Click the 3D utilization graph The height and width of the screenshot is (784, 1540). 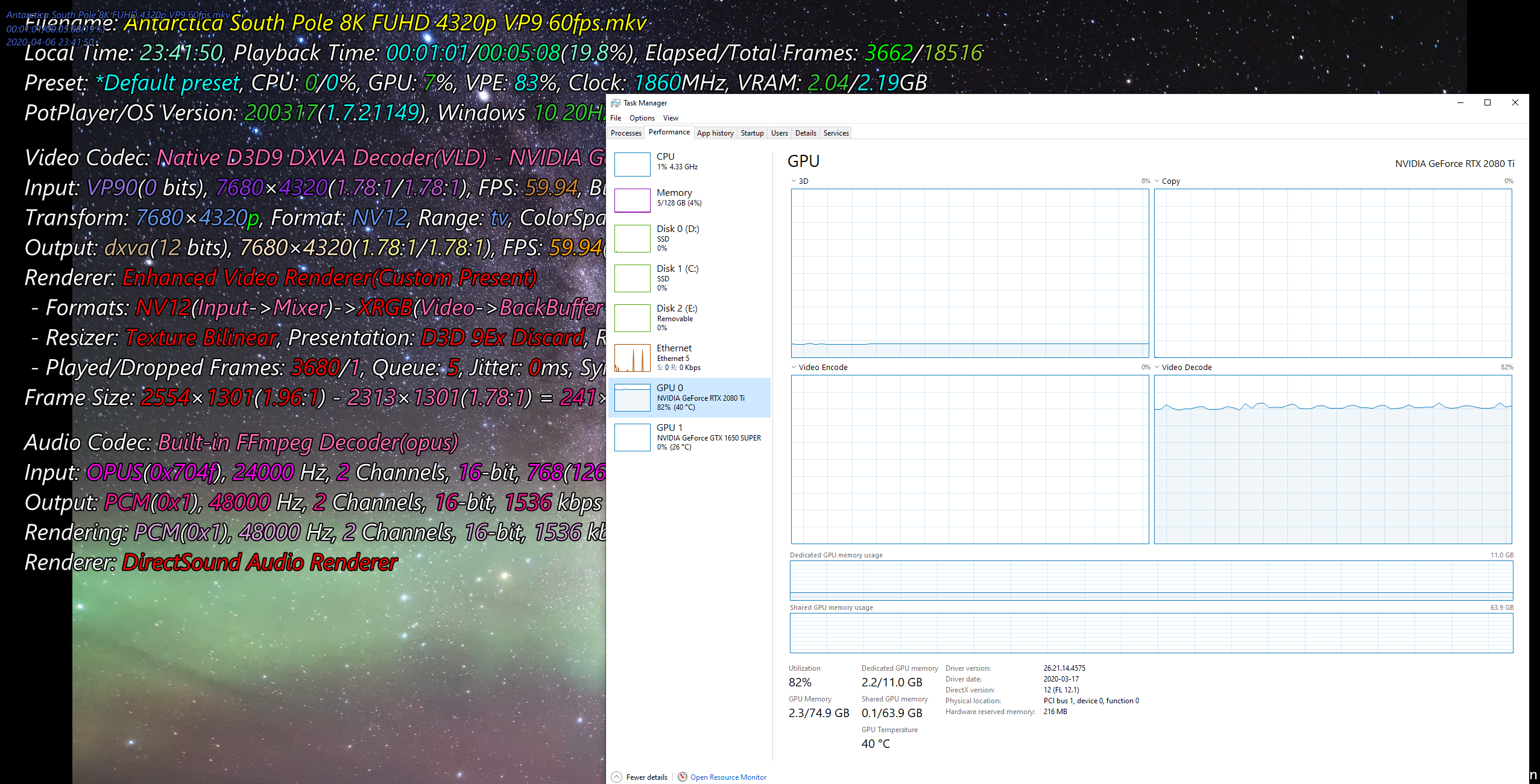click(x=970, y=273)
